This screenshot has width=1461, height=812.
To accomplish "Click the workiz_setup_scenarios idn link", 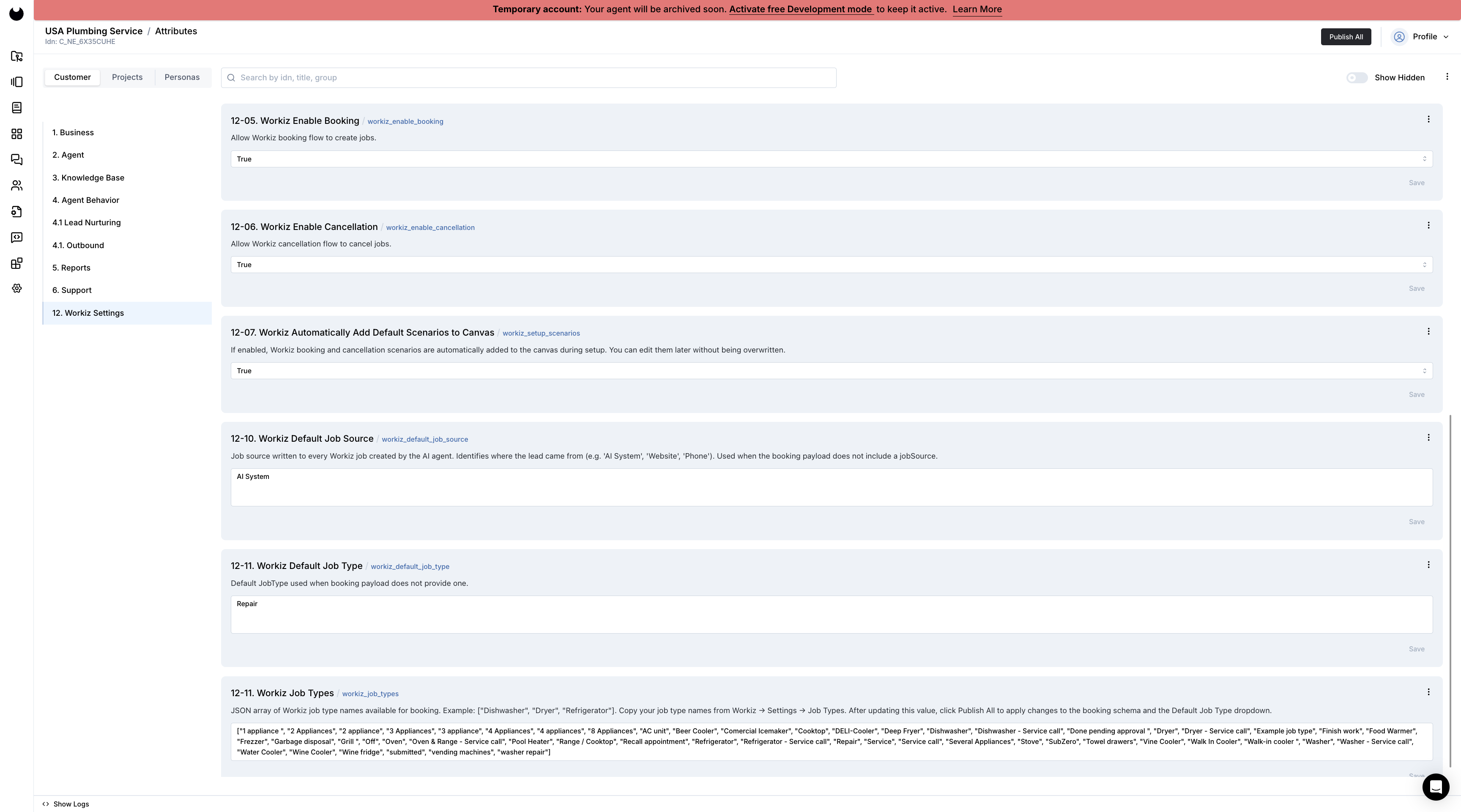I will 541,334.
